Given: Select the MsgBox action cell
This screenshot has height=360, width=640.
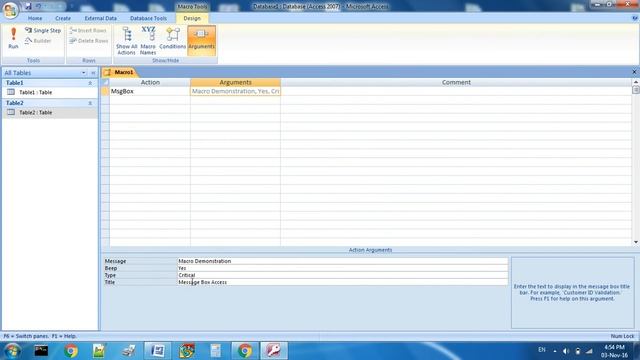Looking at the screenshot, I should [150, 91].
